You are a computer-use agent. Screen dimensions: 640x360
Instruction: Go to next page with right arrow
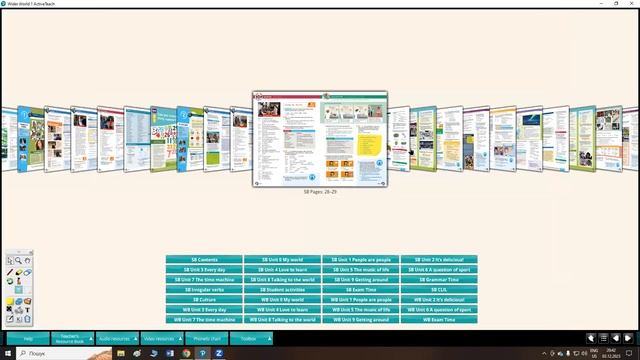(x=628, y=338)
